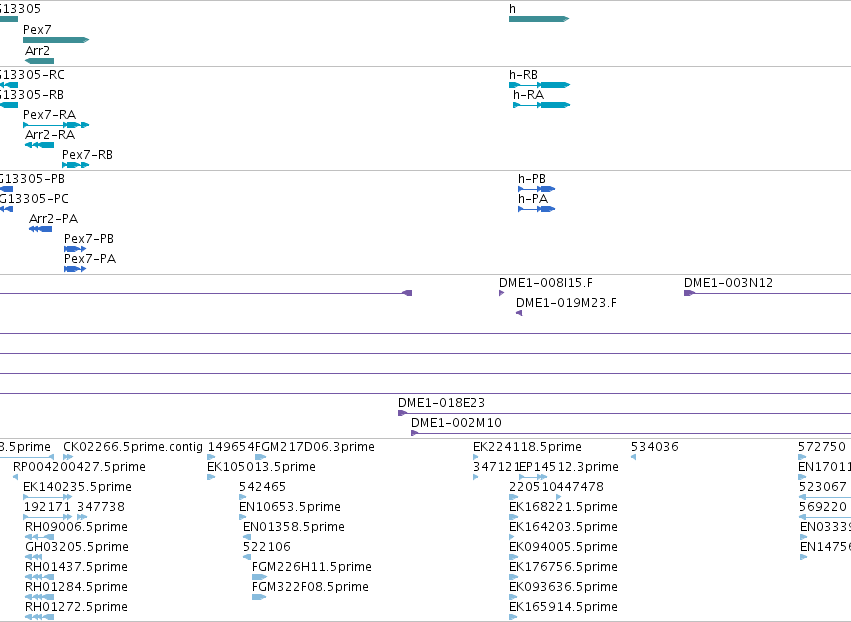Click the EK093636.5prime EST
The image size is (851, 622).
coord(513,598)
